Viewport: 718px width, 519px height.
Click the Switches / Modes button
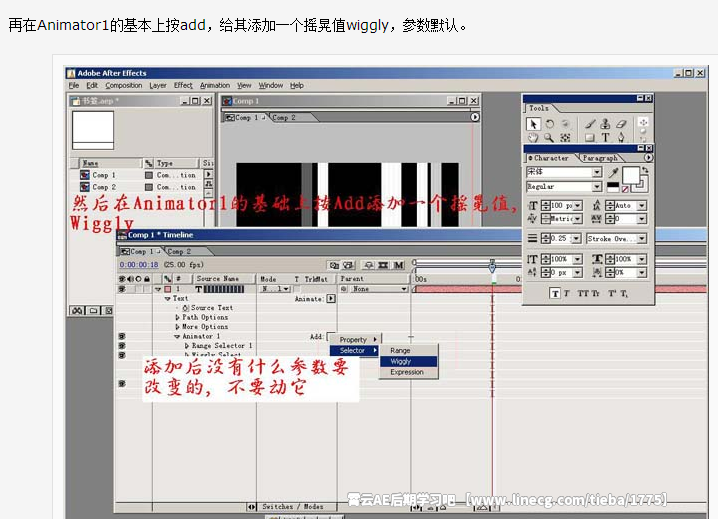(293, 507)
